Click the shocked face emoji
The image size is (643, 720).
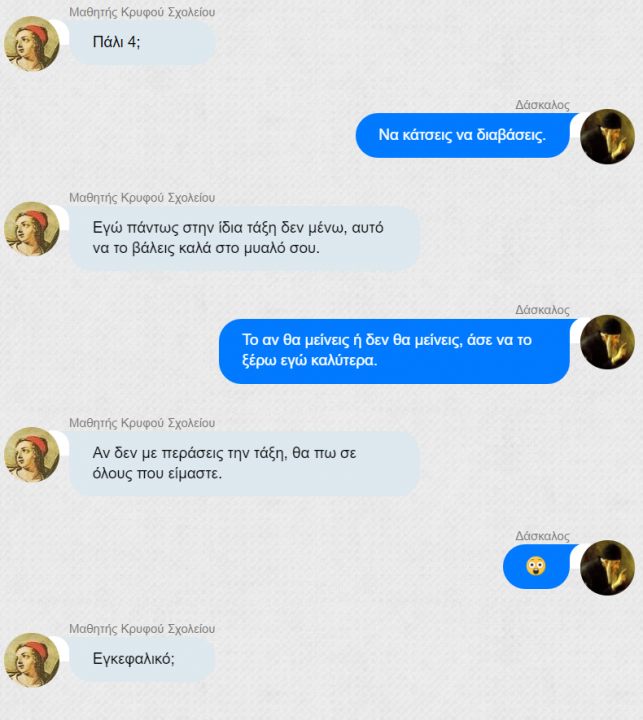[536, 566]
